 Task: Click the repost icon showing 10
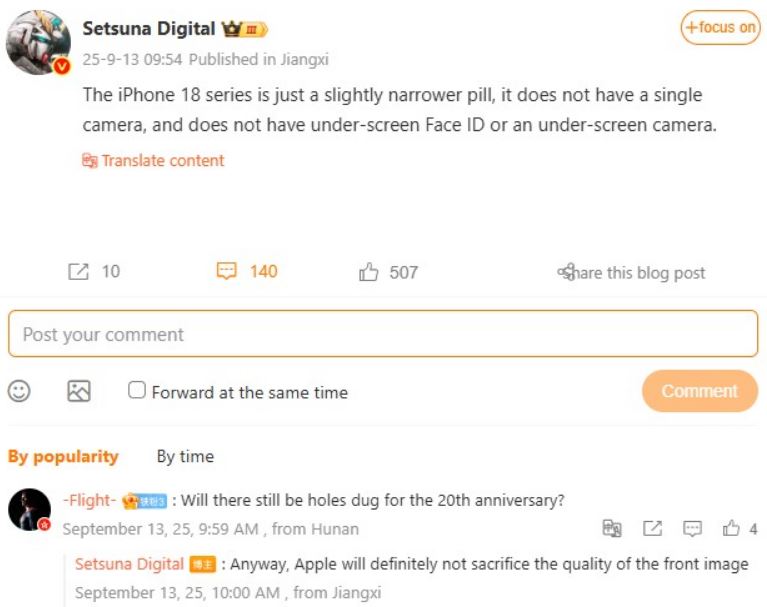tap(78, 272)
